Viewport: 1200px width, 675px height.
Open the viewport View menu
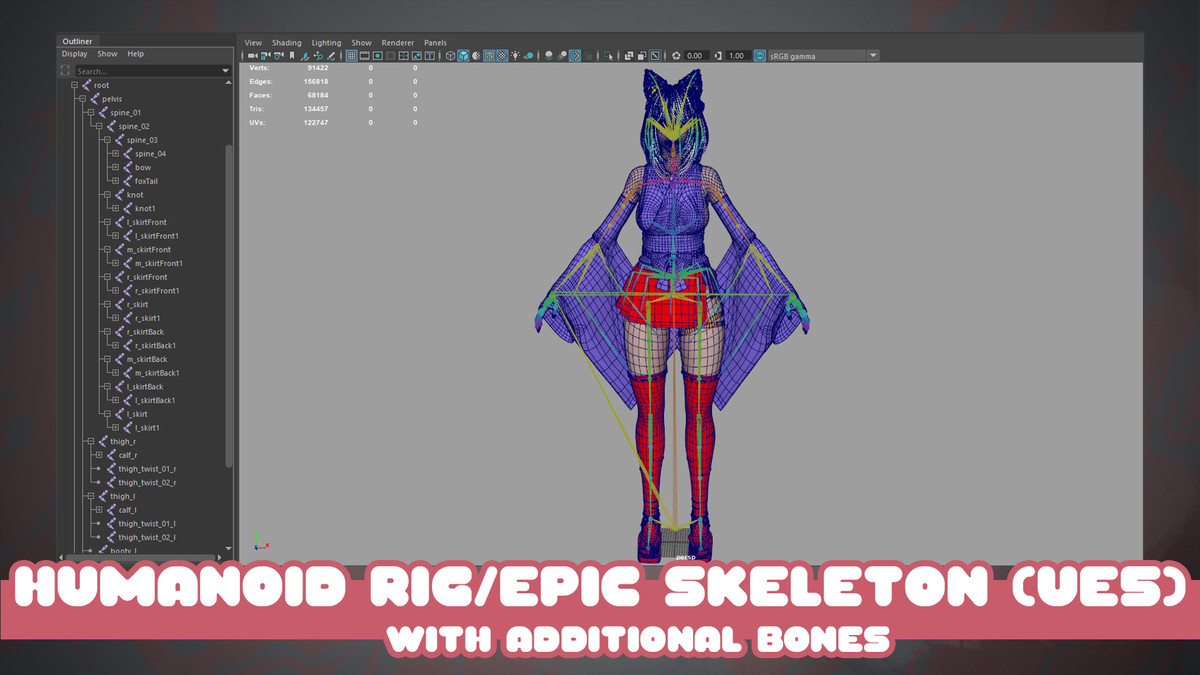[253, 43]
